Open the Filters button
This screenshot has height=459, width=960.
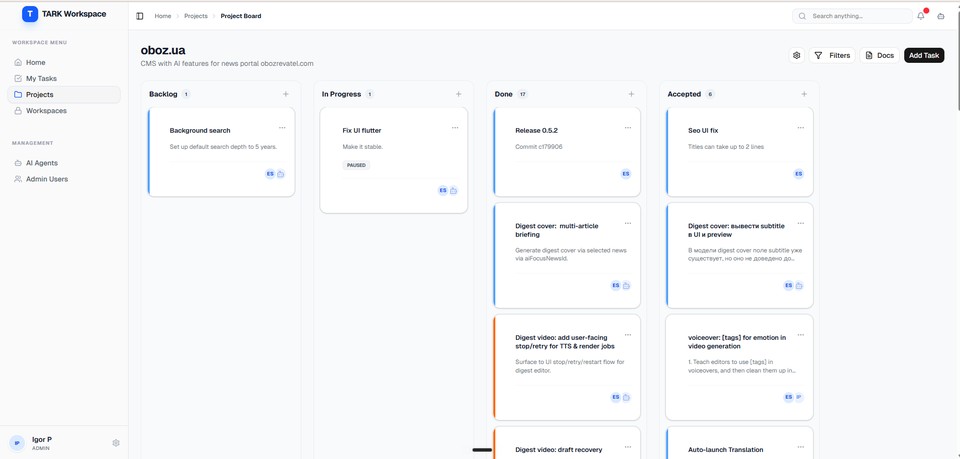[x=832, y=55]
